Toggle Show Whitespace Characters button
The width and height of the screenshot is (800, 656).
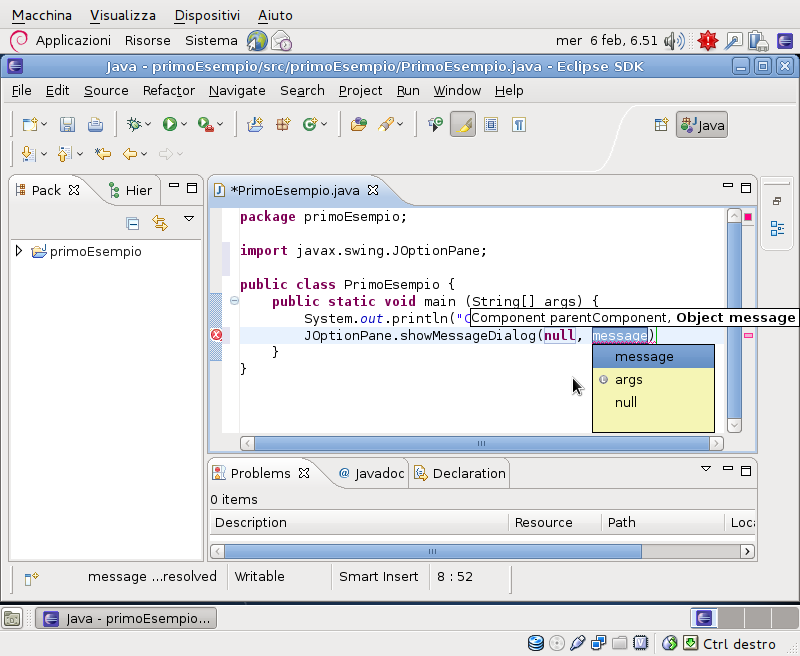click(x=519, y=124)
